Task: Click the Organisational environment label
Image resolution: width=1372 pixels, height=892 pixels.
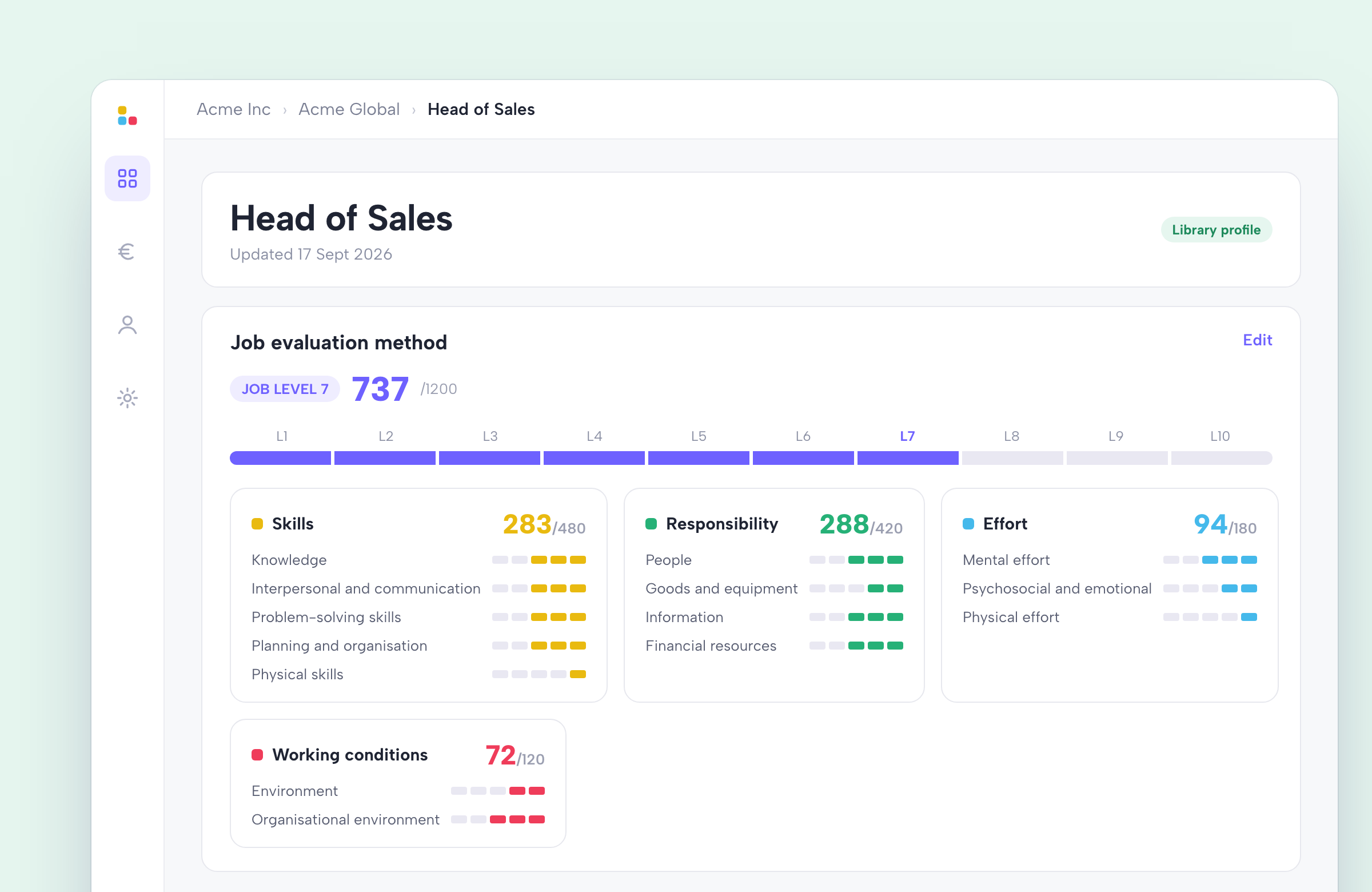Action: pyautogui.click(x=345, y=819)
